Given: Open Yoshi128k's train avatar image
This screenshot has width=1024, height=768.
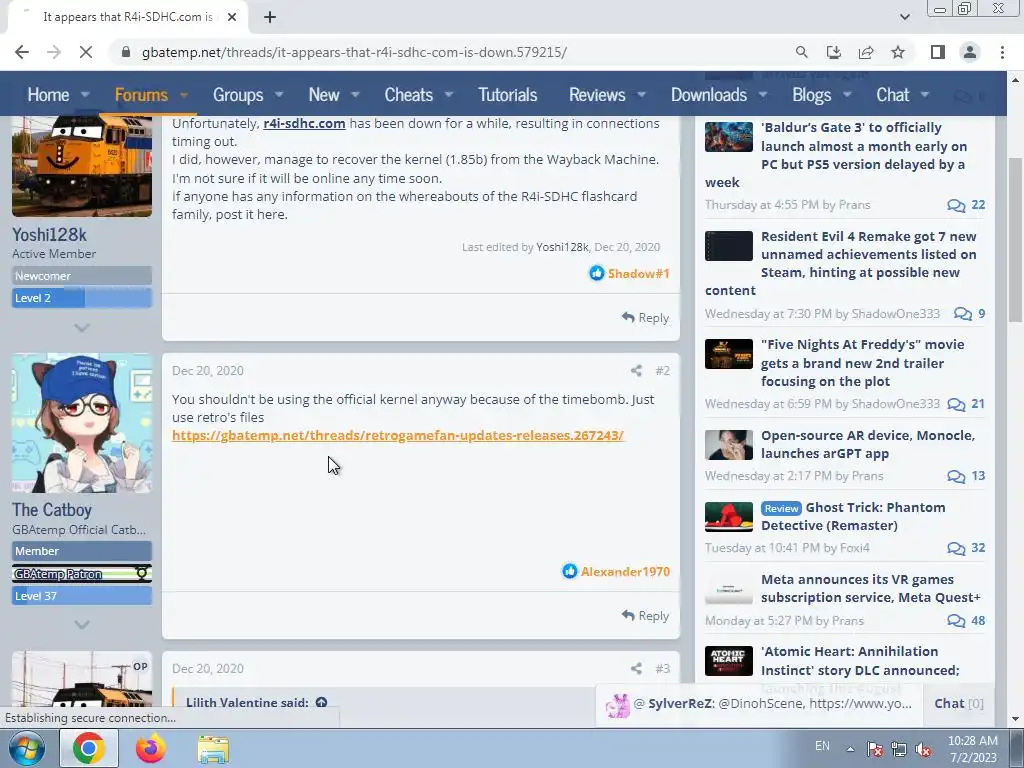Looking at the screenshot, I should click(x=82, y=166).
